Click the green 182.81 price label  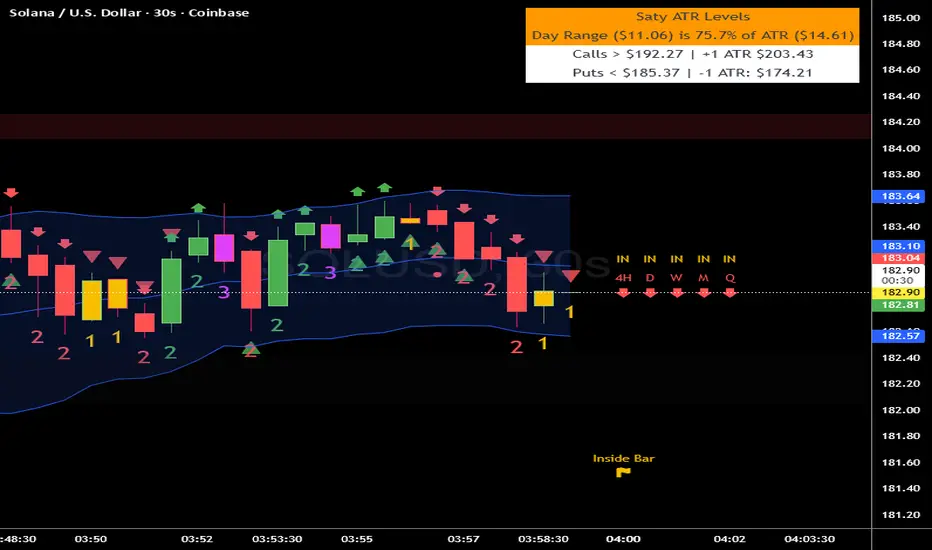coord(898,305)
